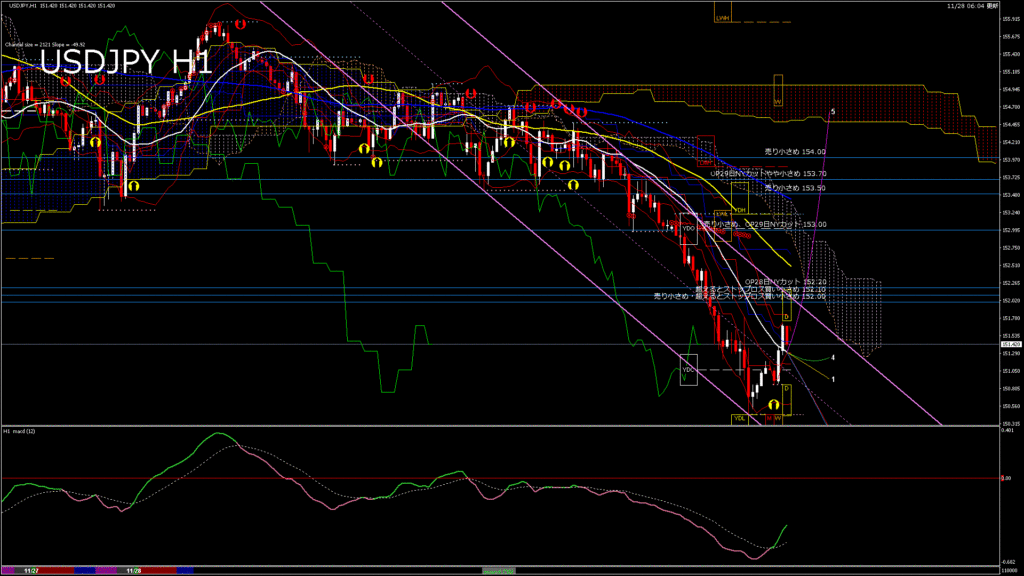Click the yellow up-arrow signal near YDL

click(x=774, y=405)
